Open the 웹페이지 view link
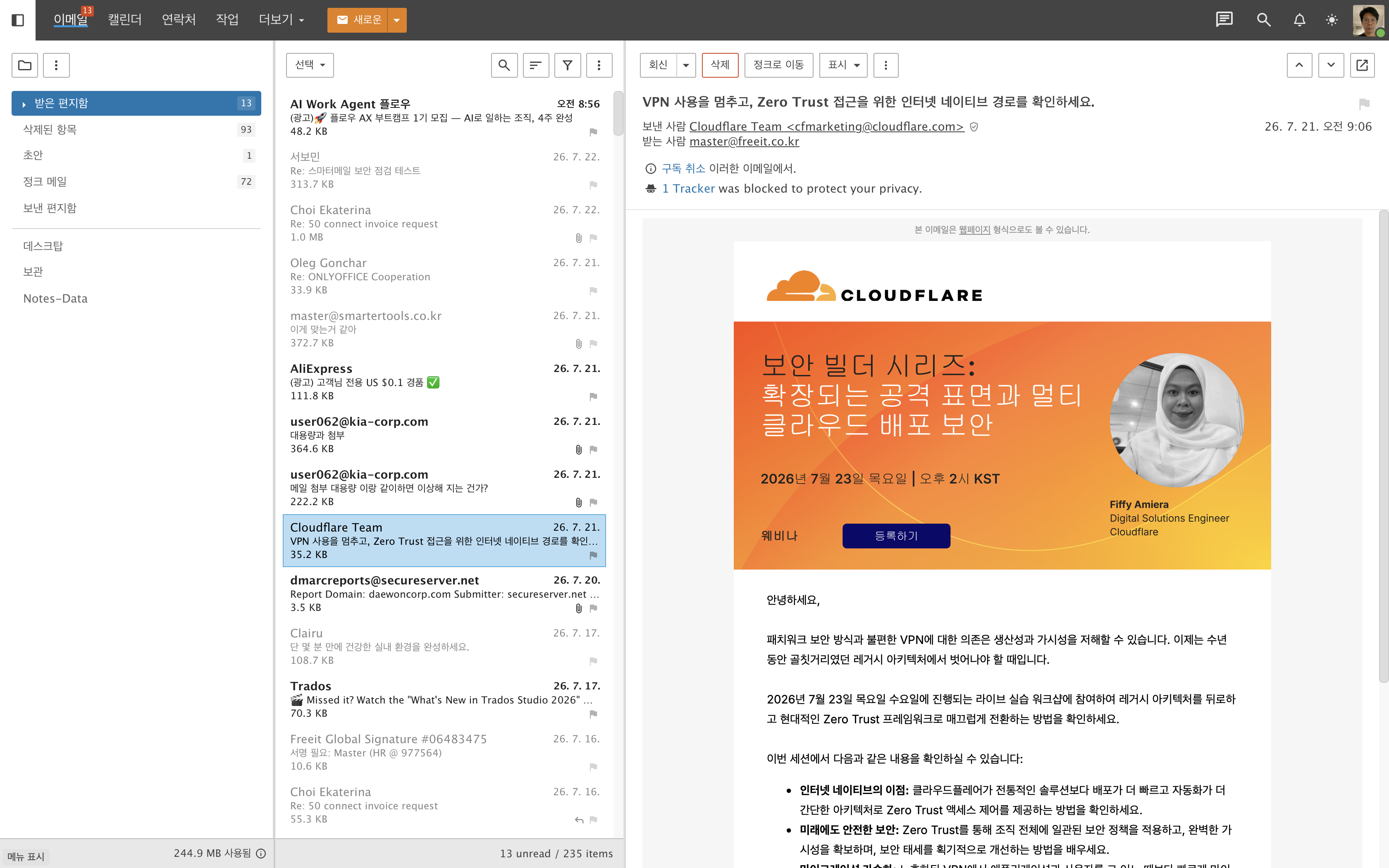1389x868 pixels. coord(974,230)
